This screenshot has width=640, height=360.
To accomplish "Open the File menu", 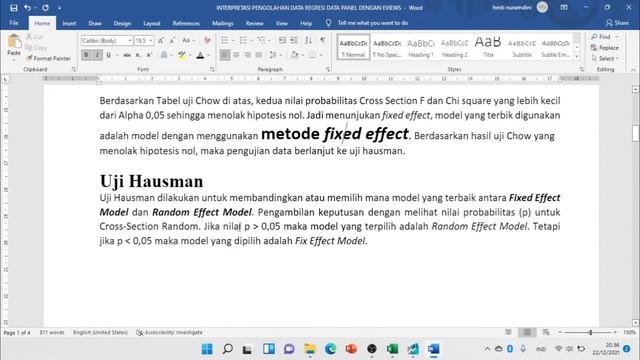I will click(x=14, y=23).
